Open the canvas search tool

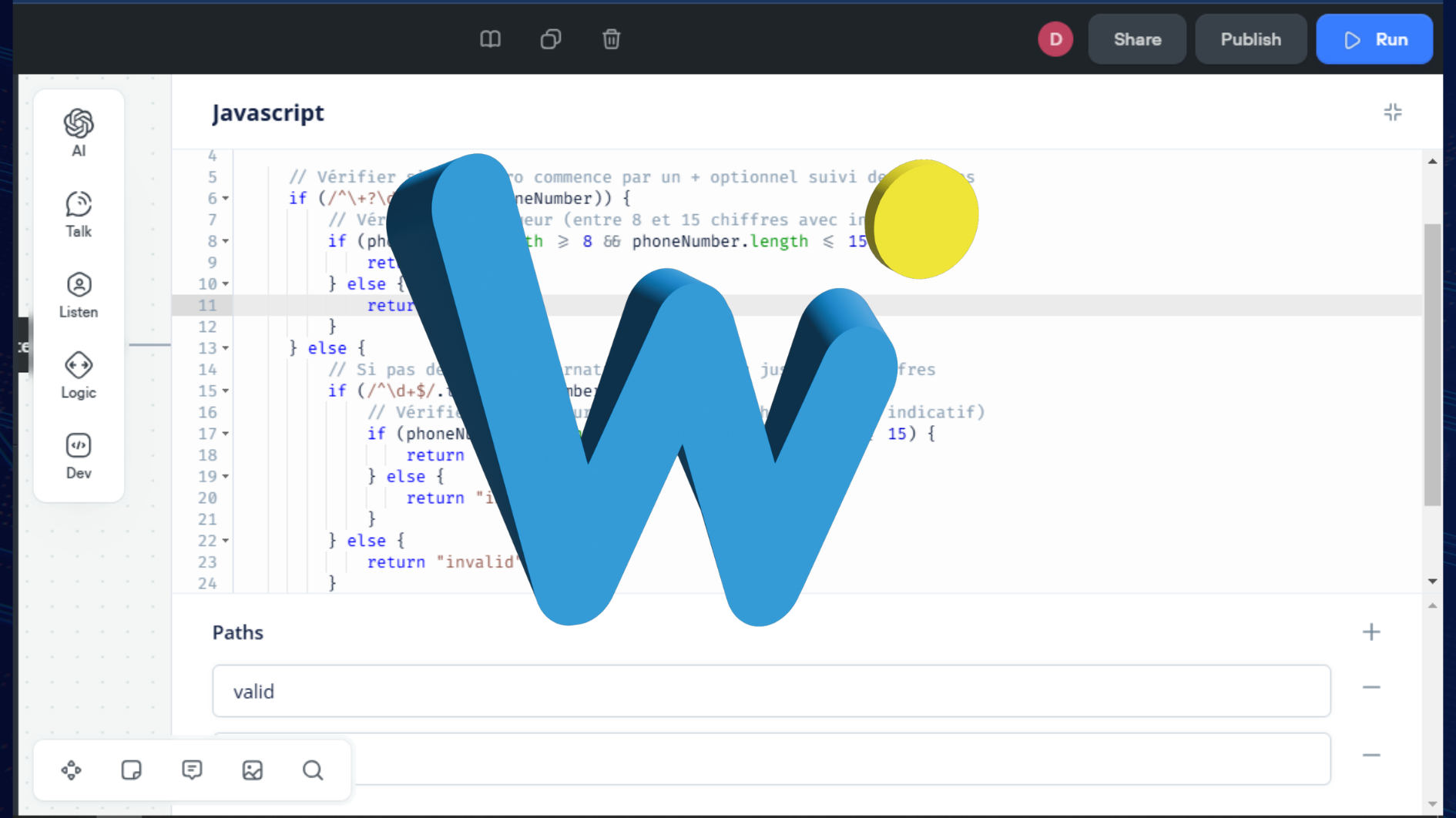tap(313, 770)
